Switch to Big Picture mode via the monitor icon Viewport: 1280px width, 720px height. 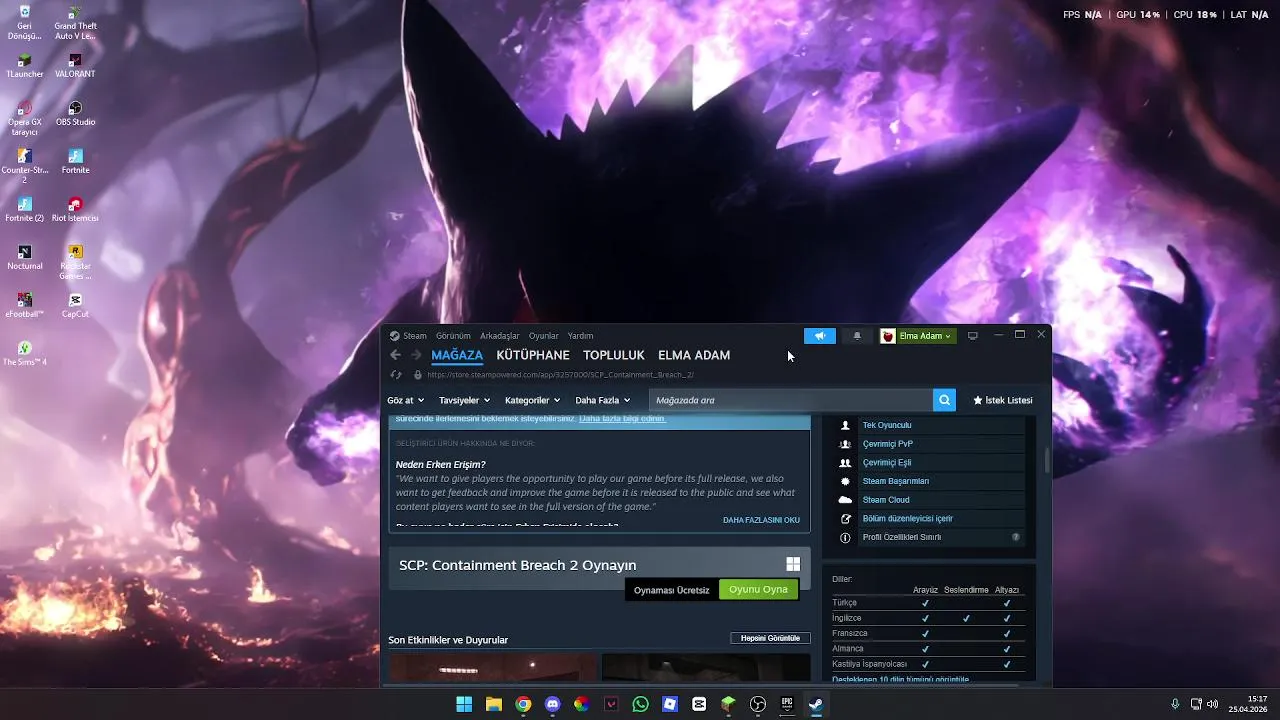[x=972, y=336]
